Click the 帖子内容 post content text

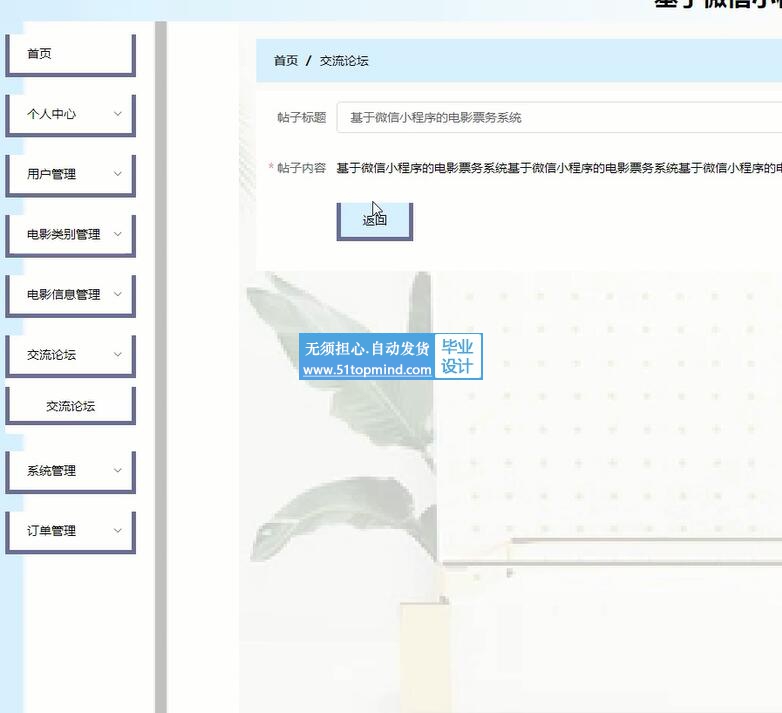[559, 168]
